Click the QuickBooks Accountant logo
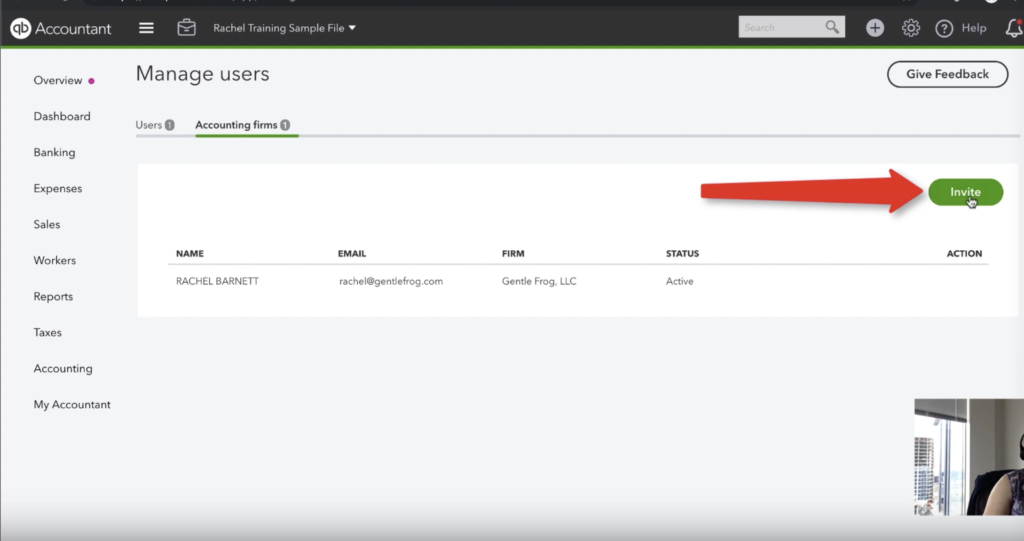Viewport: 1024px width, 541px height. [x=61, y=28]
